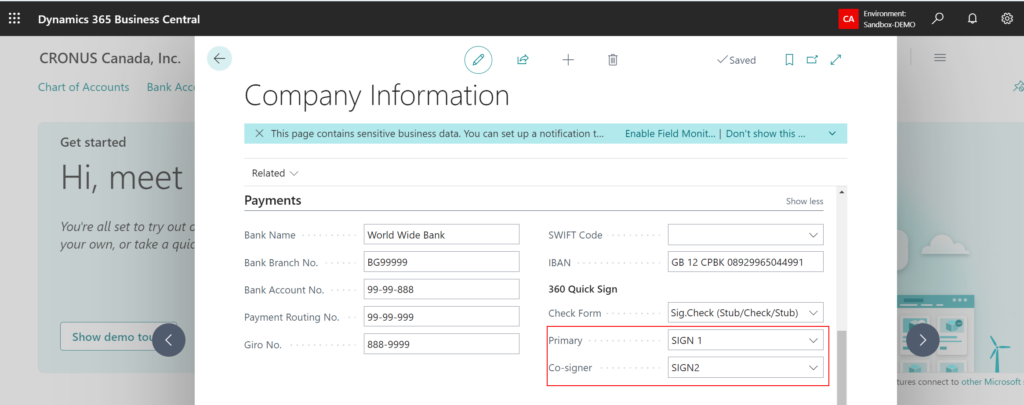Dismiss the sensitive data notification
1024x405 pixels.
(259, 133)
